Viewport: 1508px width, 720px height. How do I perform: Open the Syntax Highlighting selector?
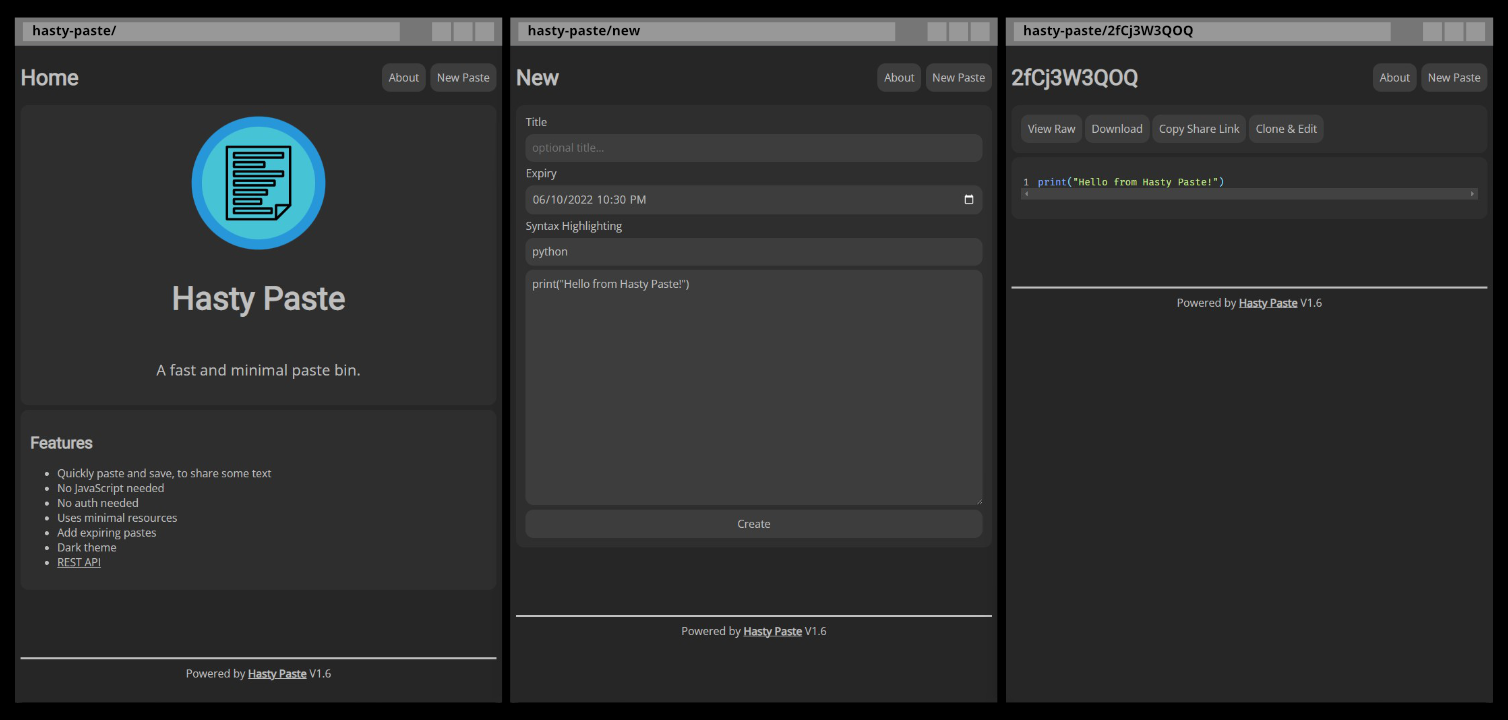[x=753, y=251]
